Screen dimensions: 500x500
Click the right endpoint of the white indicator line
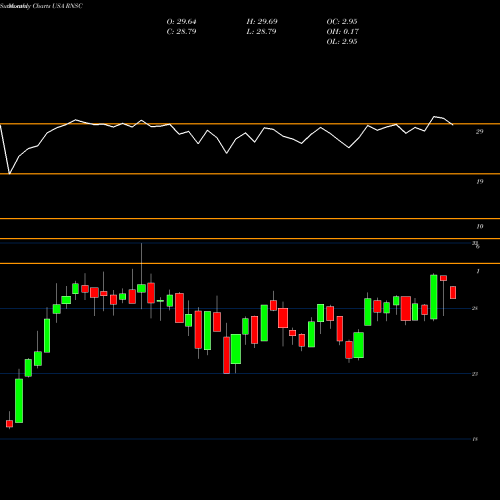[x=453, y=125]
